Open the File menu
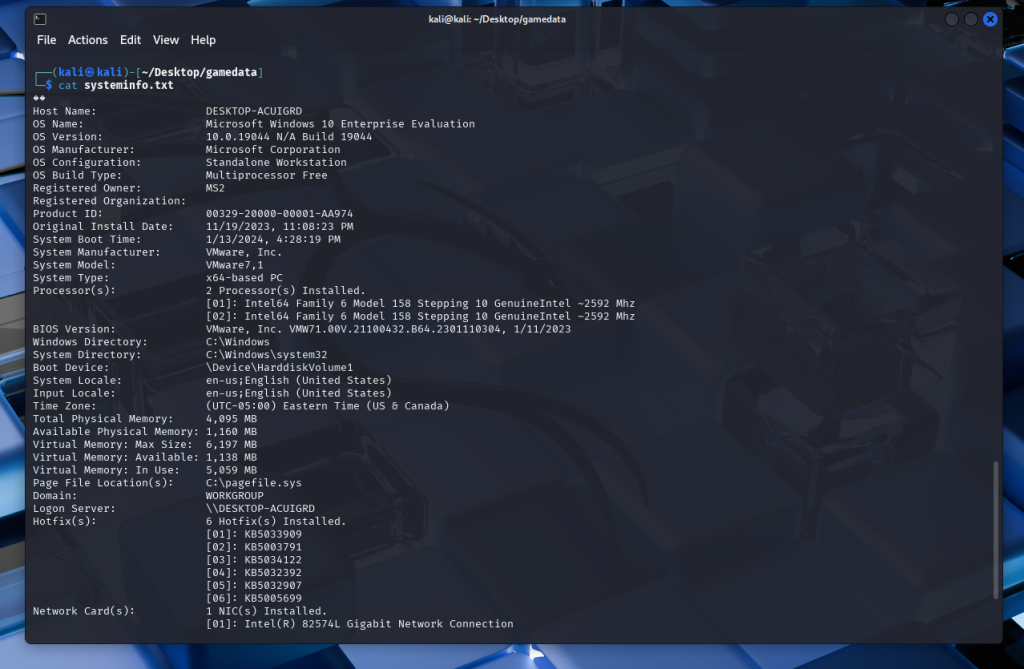This screenshot has width=1024, height=669. (46, 40)
